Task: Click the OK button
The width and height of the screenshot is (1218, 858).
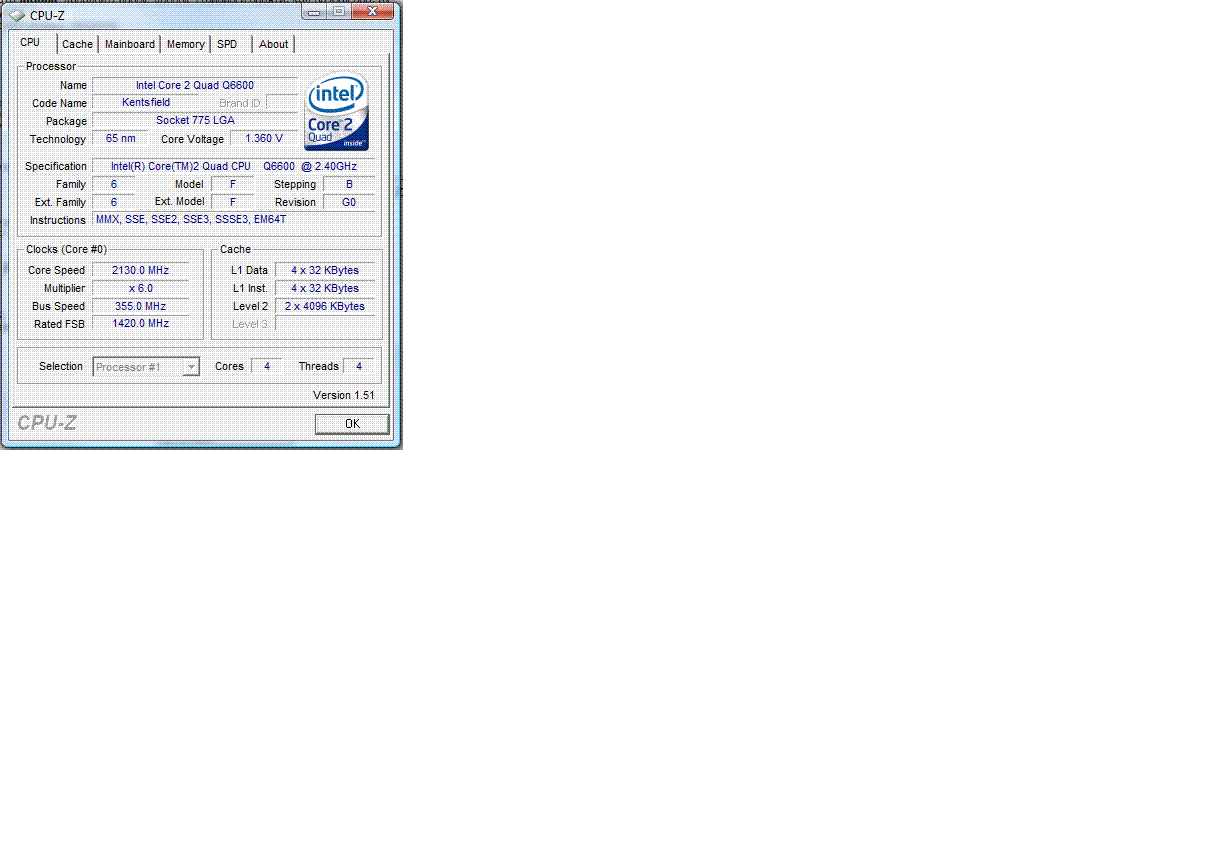Action: [x=352, y=424]
